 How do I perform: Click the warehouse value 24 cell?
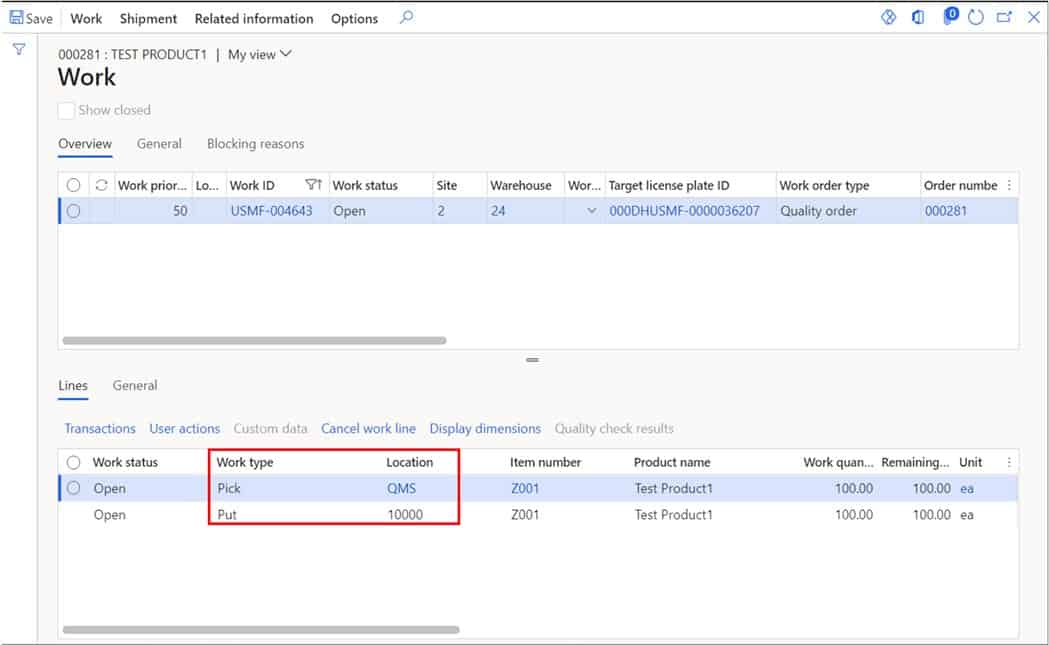point(498,211)
